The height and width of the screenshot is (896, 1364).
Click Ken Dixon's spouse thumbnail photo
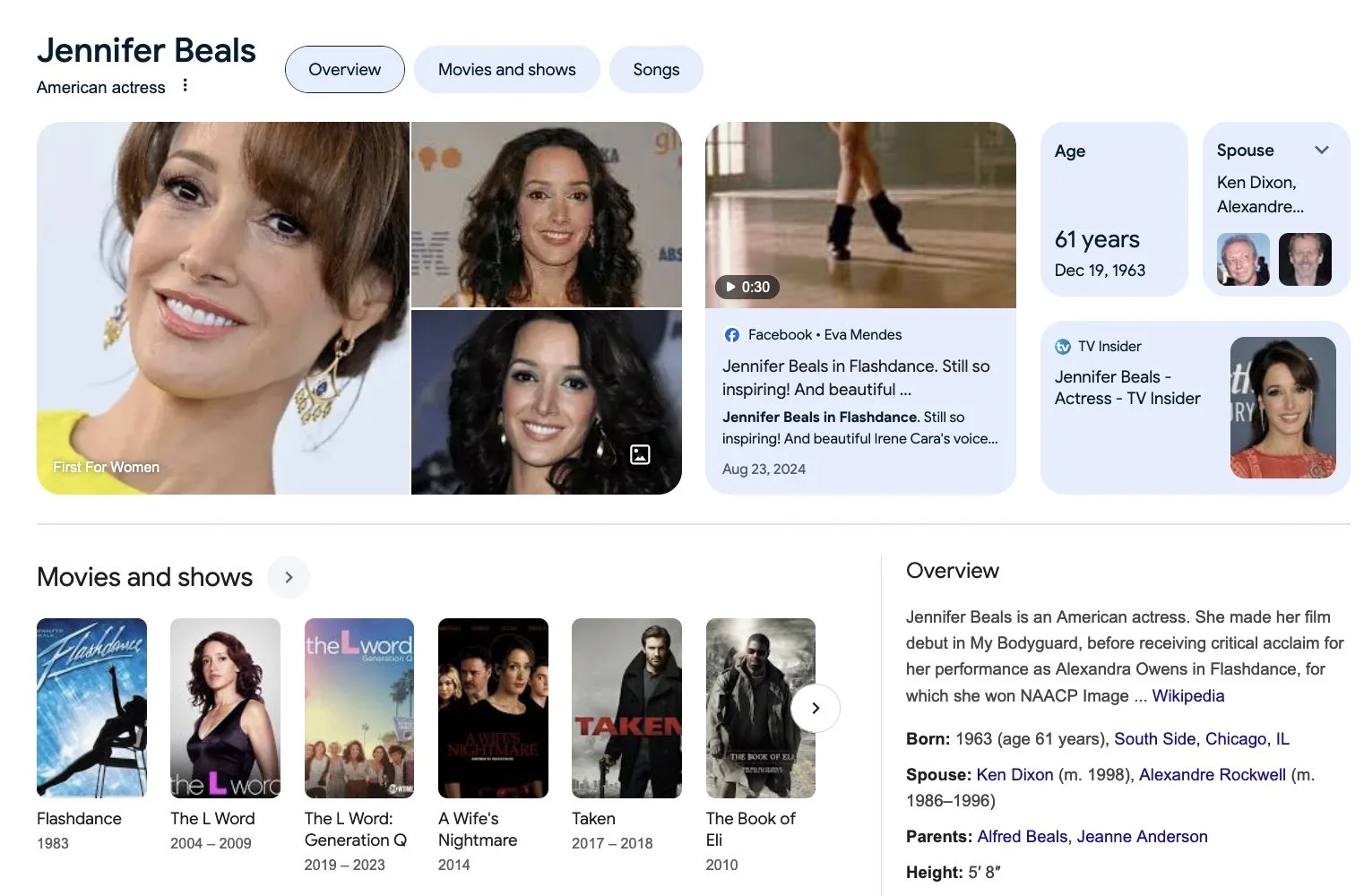(x=1243, y=259)
